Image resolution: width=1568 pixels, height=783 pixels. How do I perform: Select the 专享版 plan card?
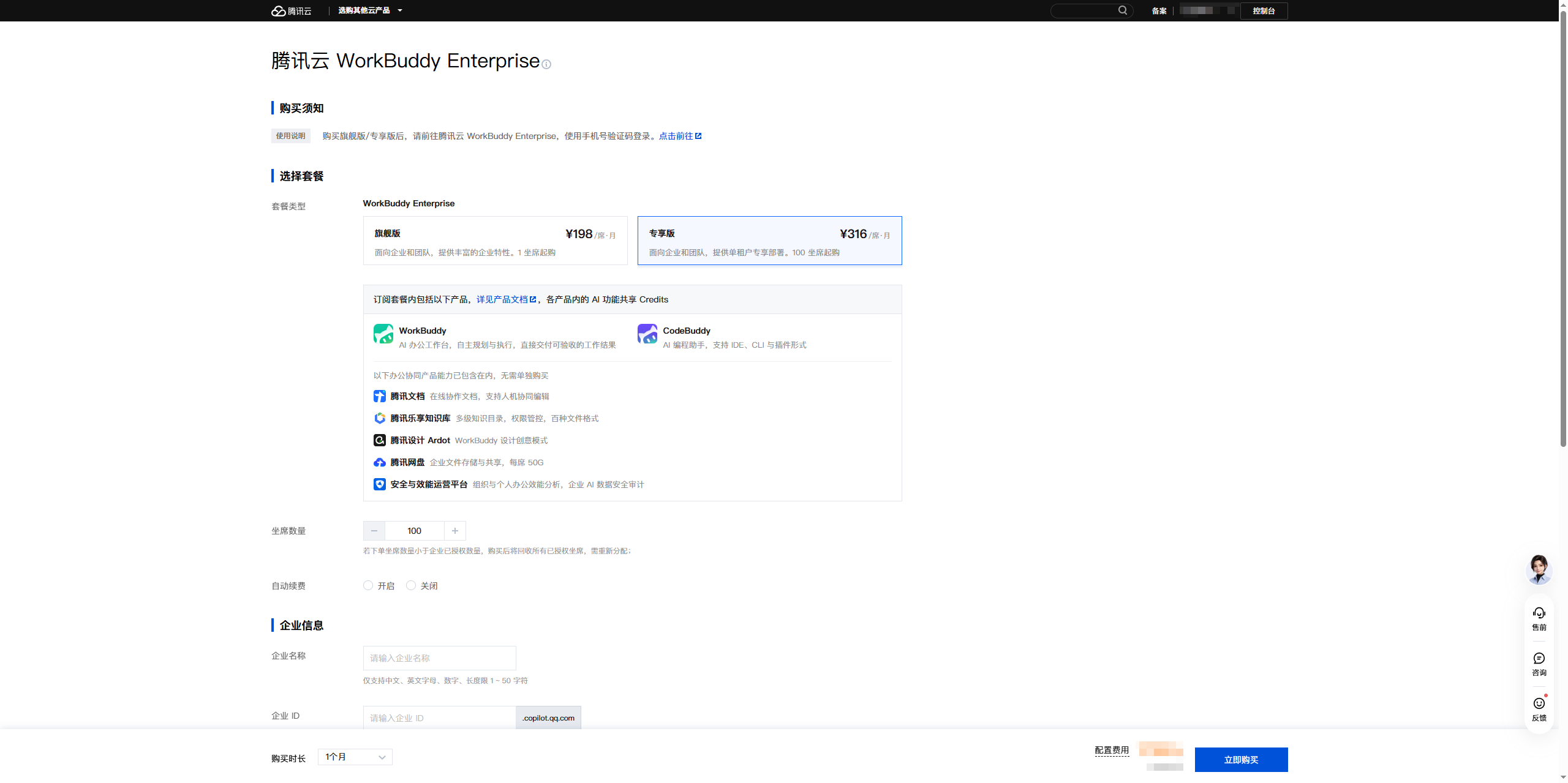coord(770,241)
